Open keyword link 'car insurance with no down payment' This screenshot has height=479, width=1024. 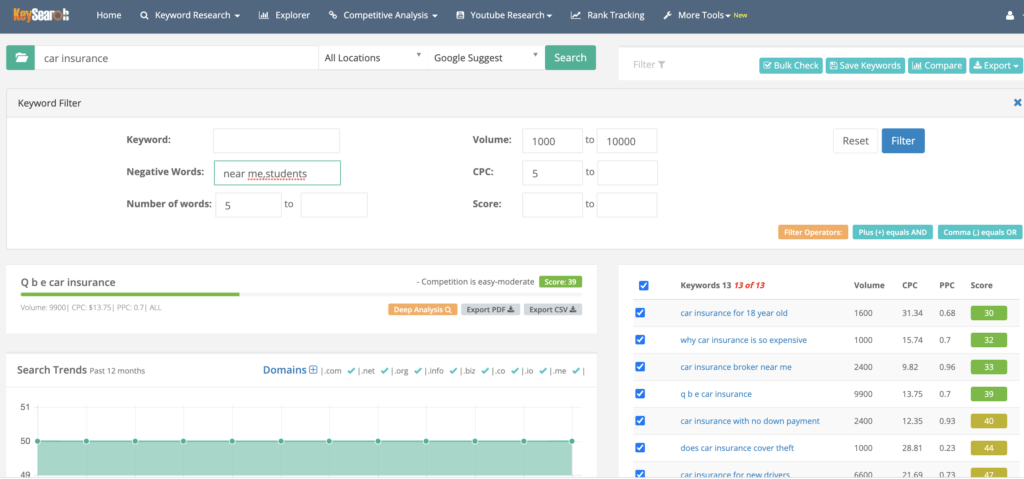pos(750,421)
